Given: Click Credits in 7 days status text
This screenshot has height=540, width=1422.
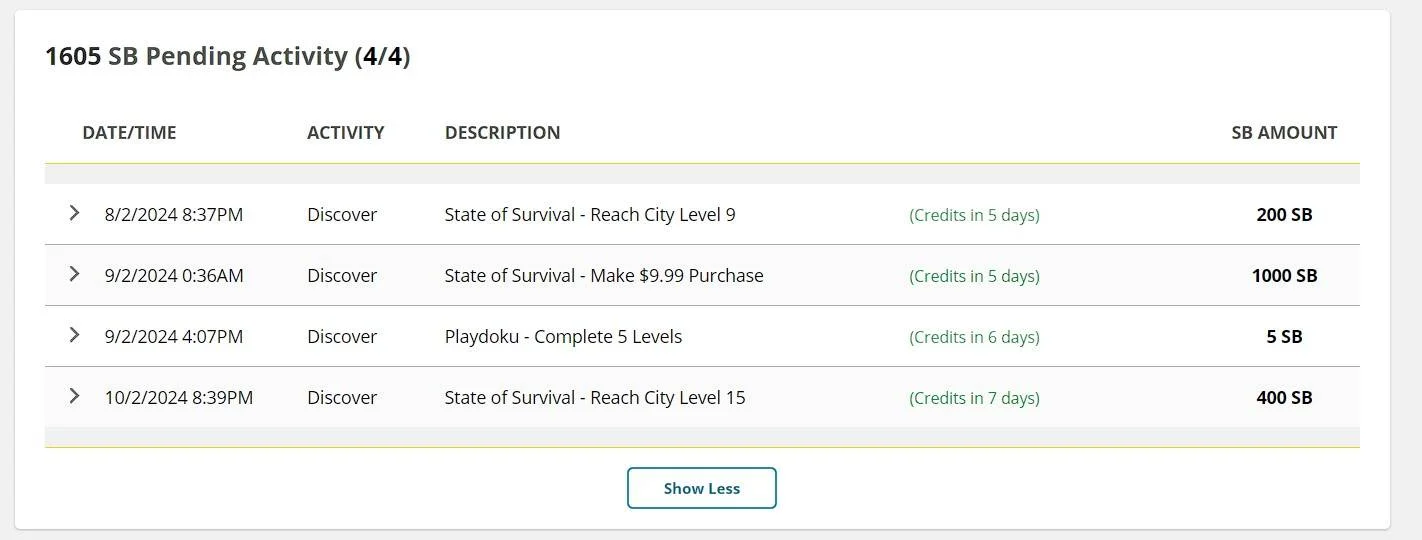Looking at the screenshot, I should [974, 398].
